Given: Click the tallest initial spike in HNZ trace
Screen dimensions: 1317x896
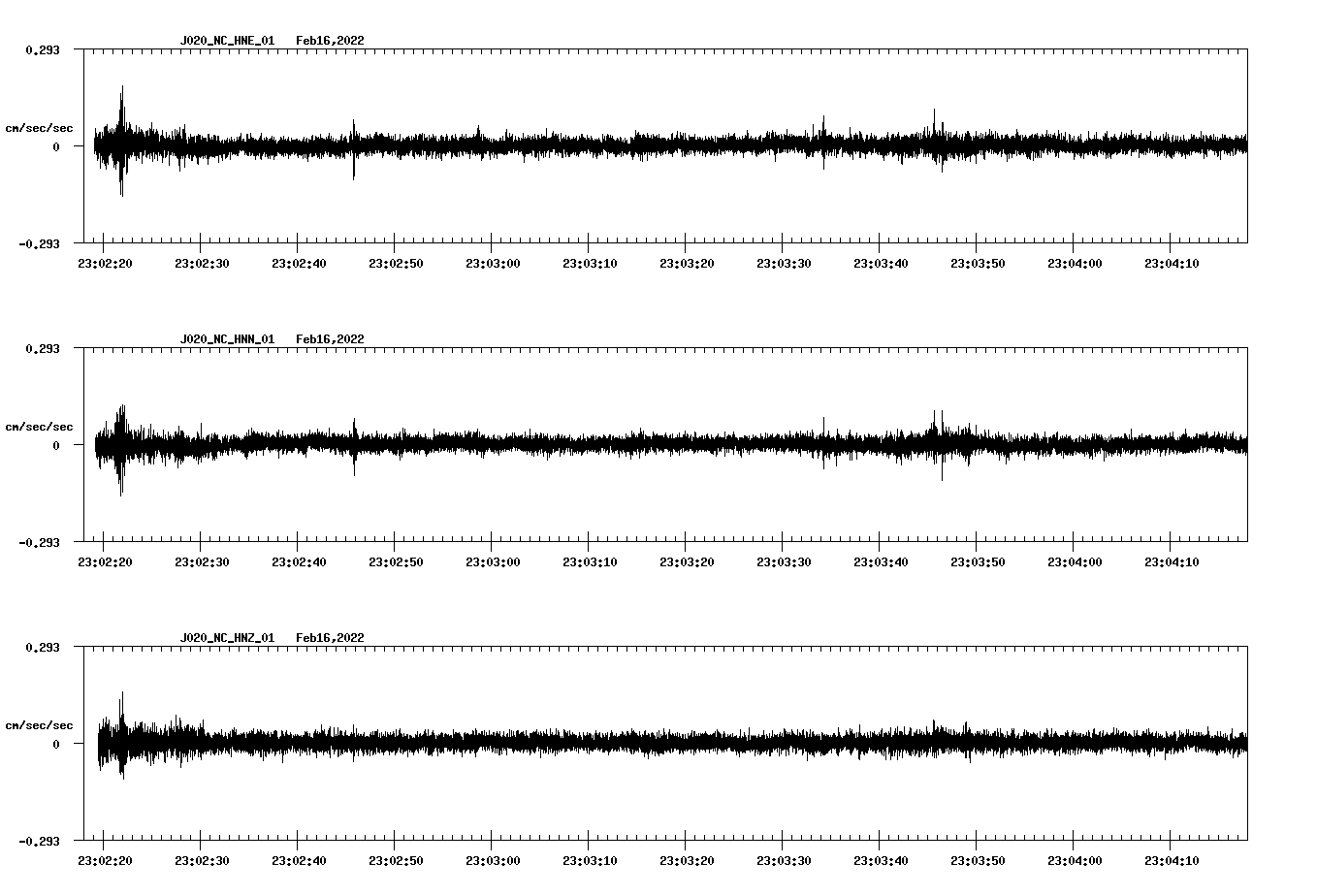Looking at the screenshot, I should click(x=122, y=735).
